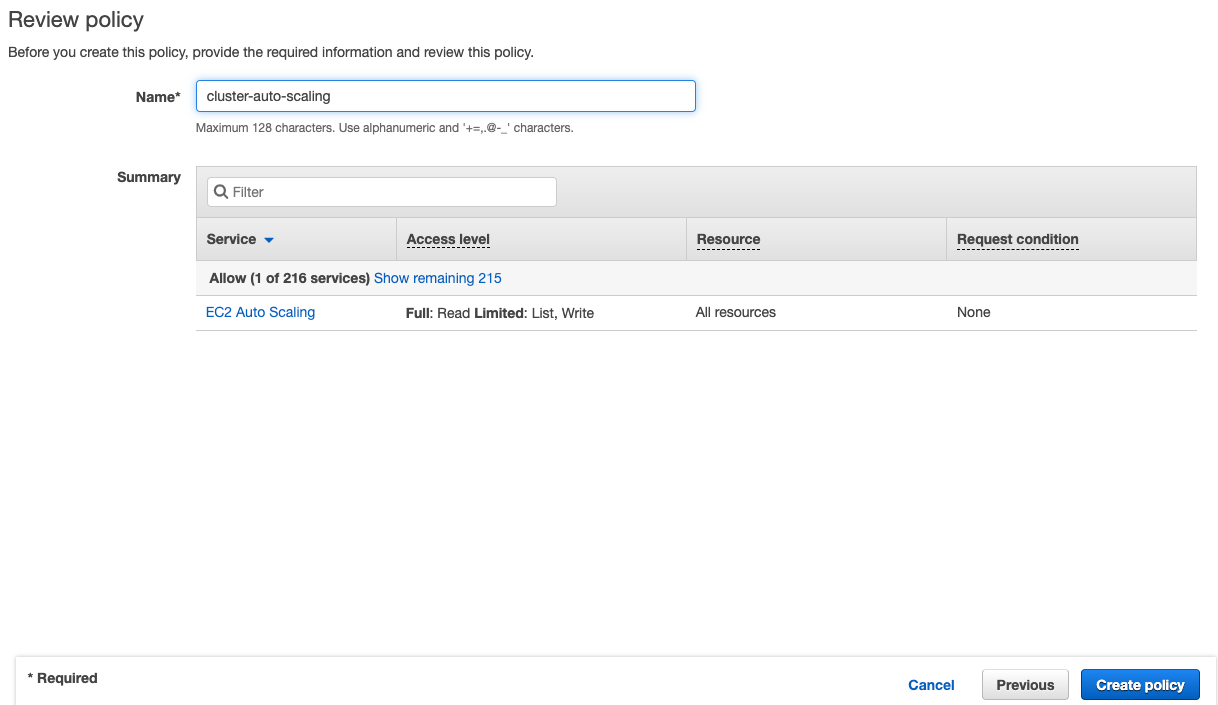Click the Previous button
Screen dimensions: 1218x705
(1025, 685)
